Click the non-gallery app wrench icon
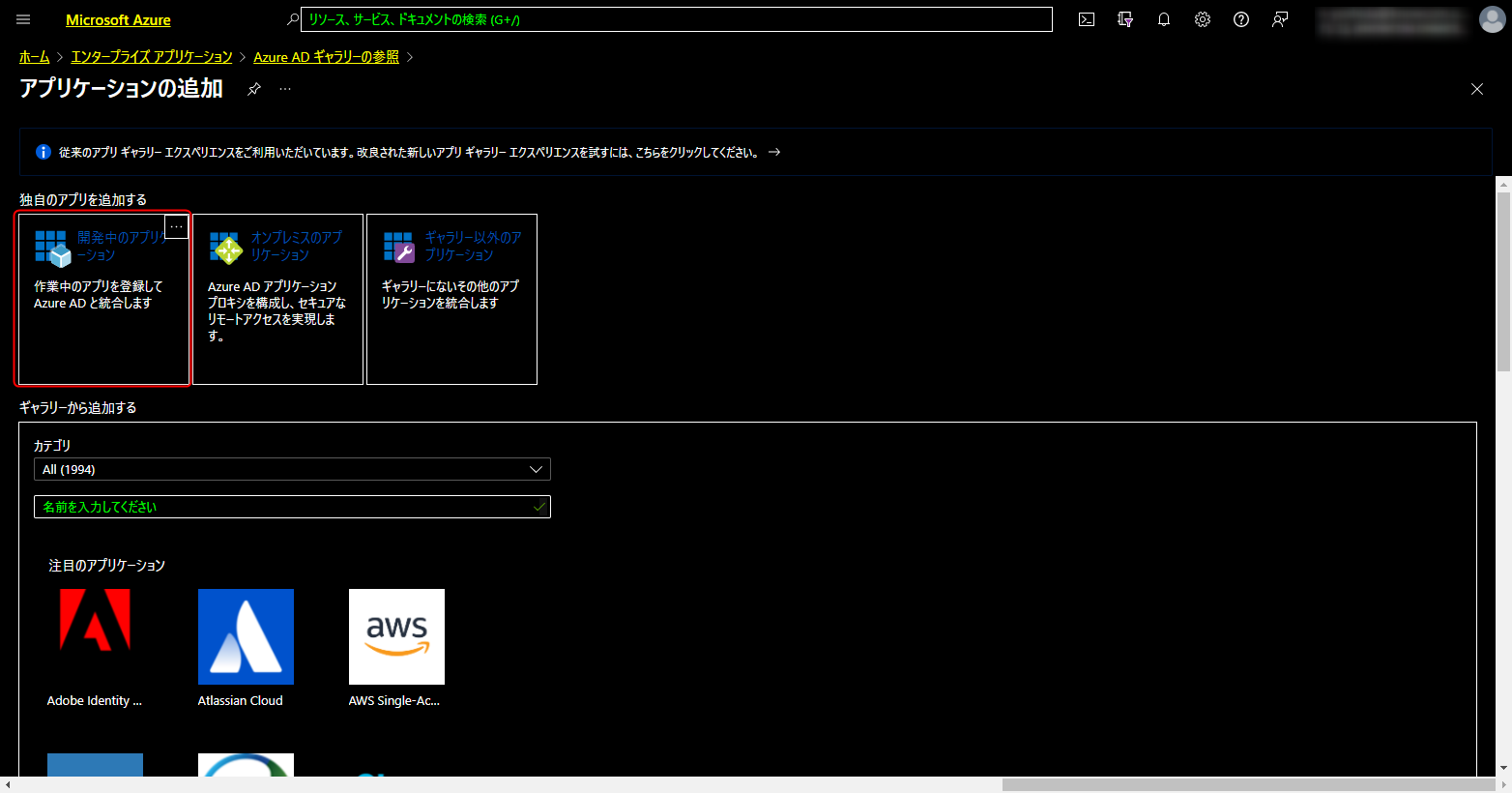Image resolution: width=1512 pixels, height=793 pixels. [x=399, y=248]
